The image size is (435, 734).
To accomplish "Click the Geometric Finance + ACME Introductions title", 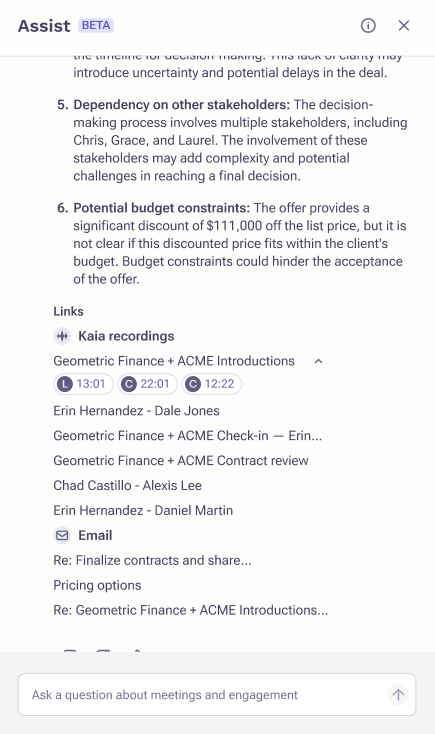I will tap(174, 361).
